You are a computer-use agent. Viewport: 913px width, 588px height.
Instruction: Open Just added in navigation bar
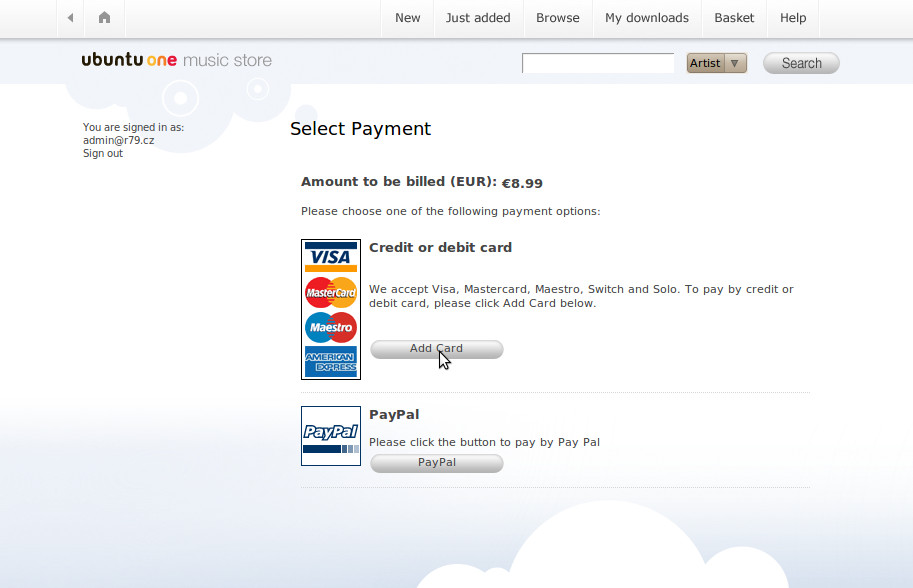click(478, 18)
